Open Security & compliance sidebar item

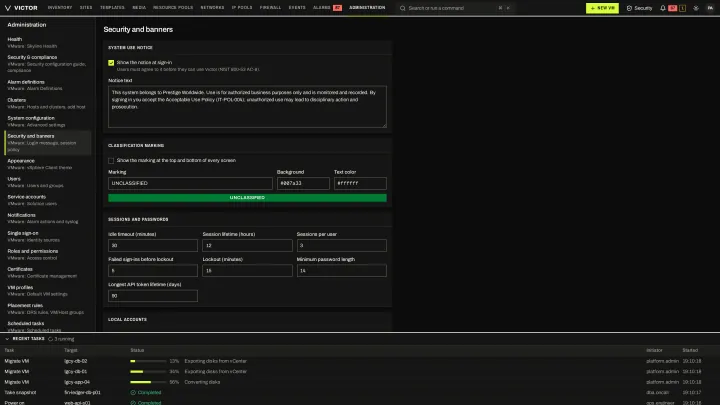[x=48, y=64]
